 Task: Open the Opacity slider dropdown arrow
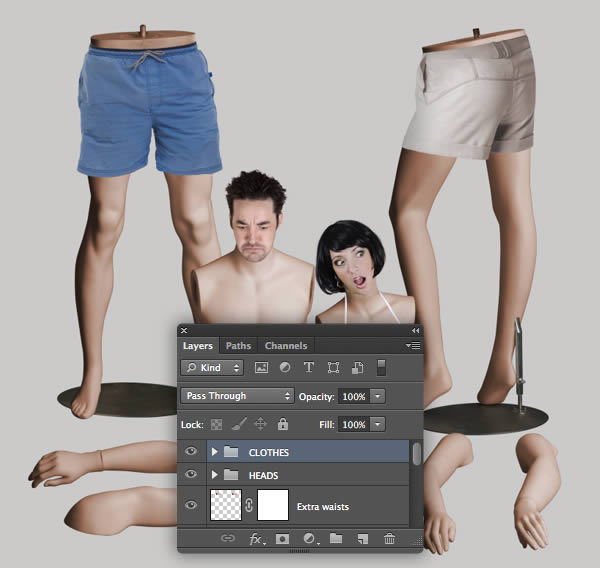coord(377,396)
